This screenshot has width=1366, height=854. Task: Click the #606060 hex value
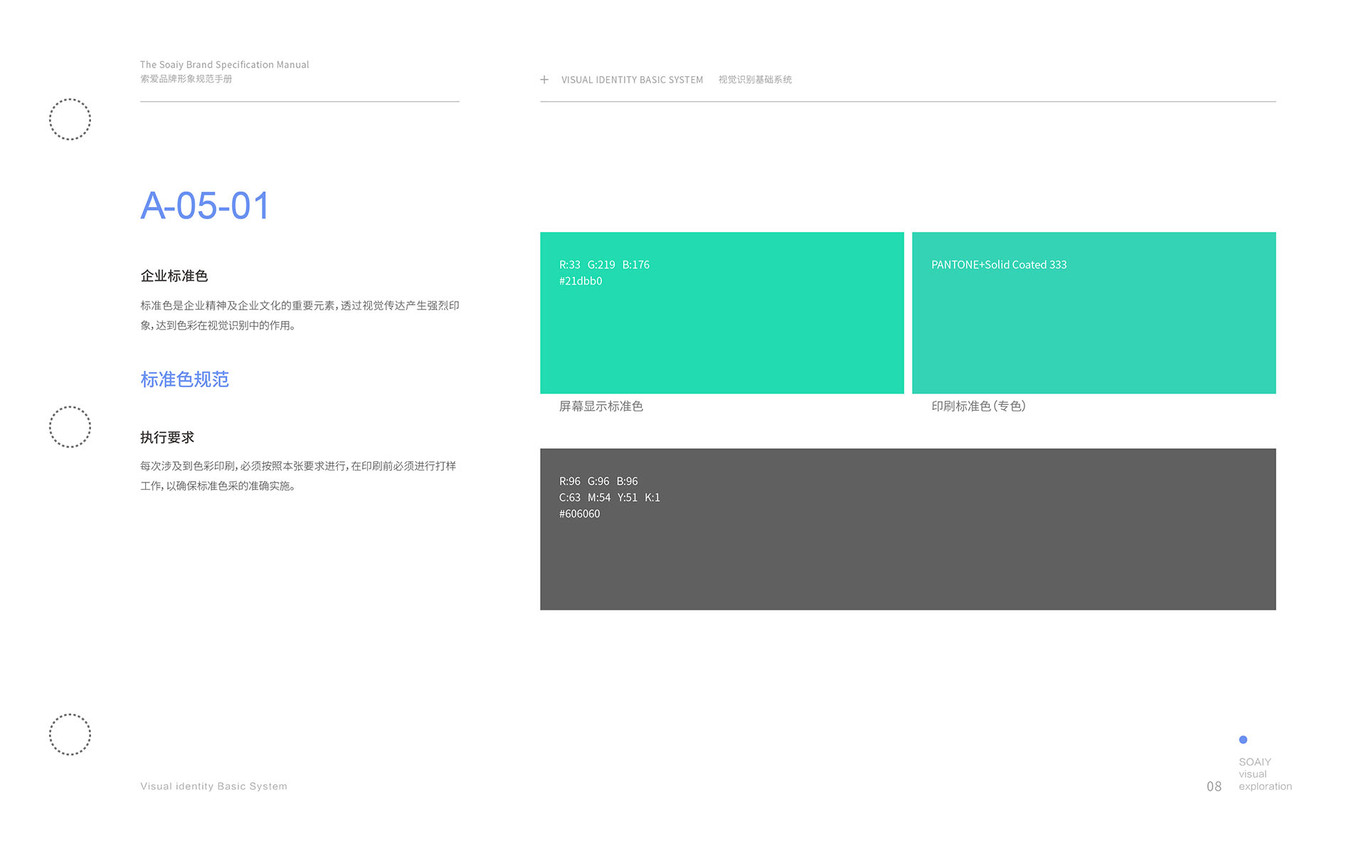point(580,514)
